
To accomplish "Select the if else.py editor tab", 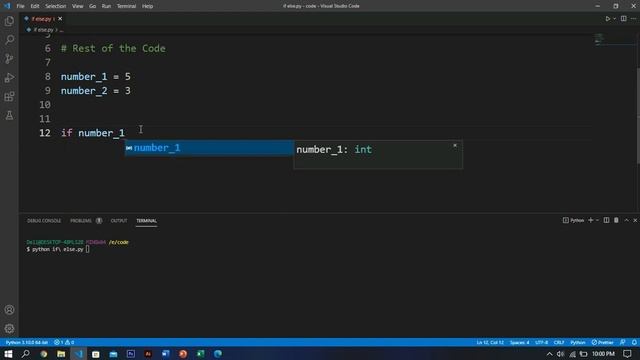I will click(43, 19).
